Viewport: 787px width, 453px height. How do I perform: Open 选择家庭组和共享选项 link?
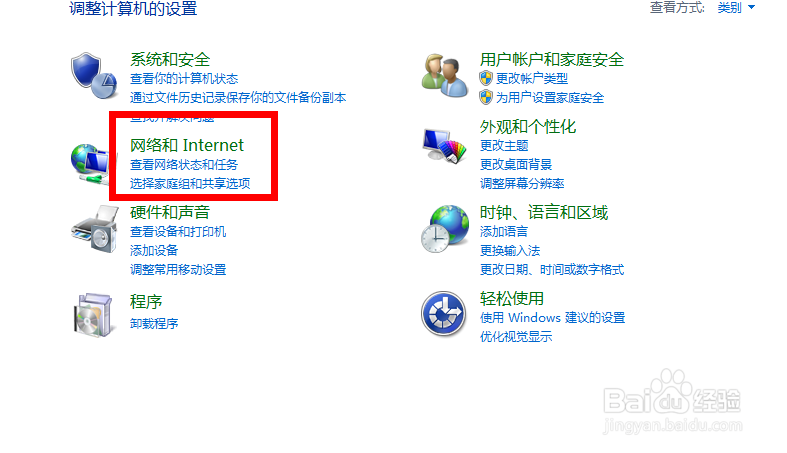190,184
